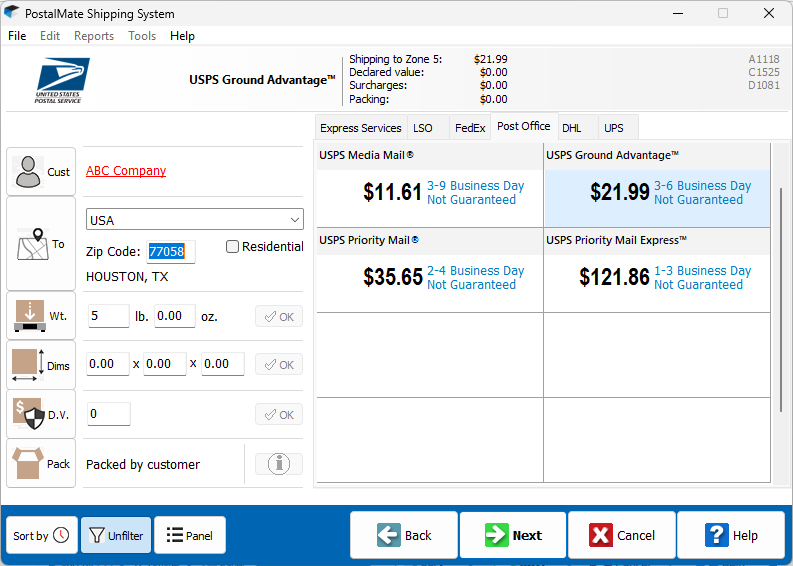Viewport: 793px width, 566px height.
Task: Switch to the Express Services tab
Action: (361, 128)
